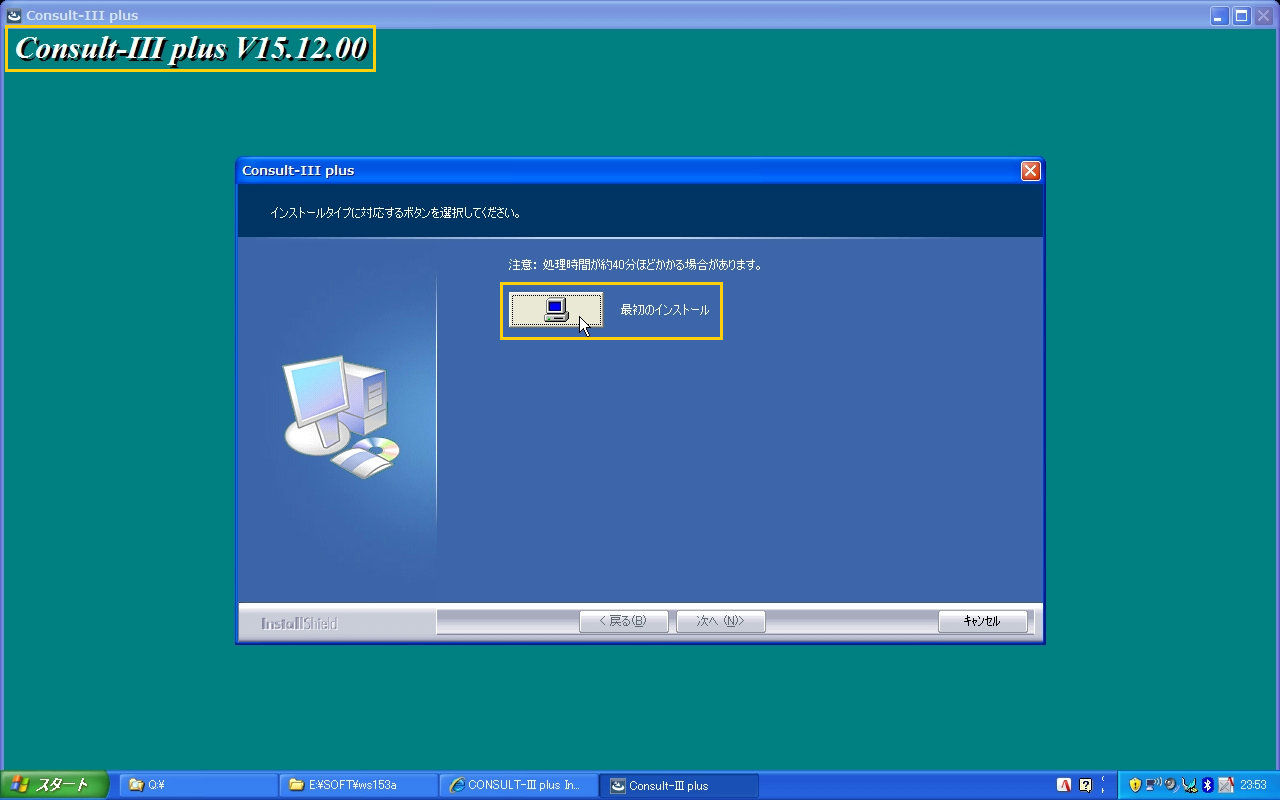Click the Bluetooth tray icon
Image resolution: width=1280 pixels, height=800 pixels.
click(1208, 785)
